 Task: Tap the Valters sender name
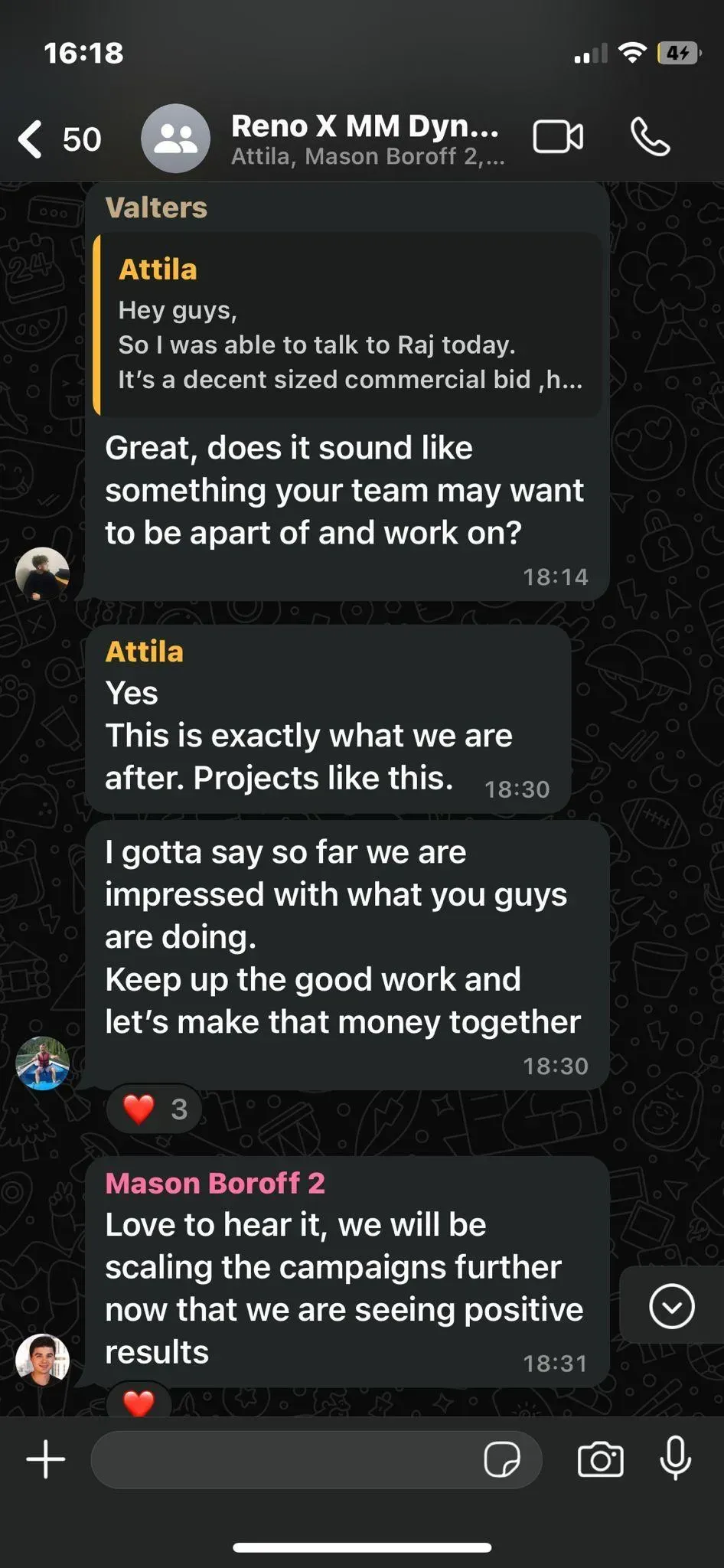pyautogui.click(x=156, y=207)
